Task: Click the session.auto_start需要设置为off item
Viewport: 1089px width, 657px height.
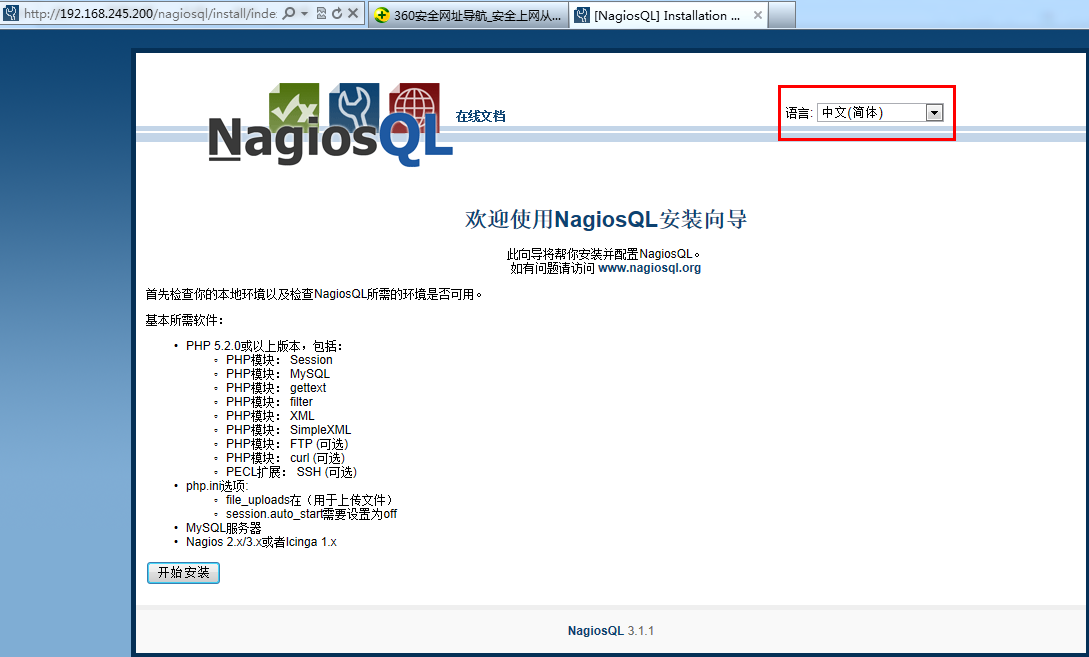Action: point(311,514)
